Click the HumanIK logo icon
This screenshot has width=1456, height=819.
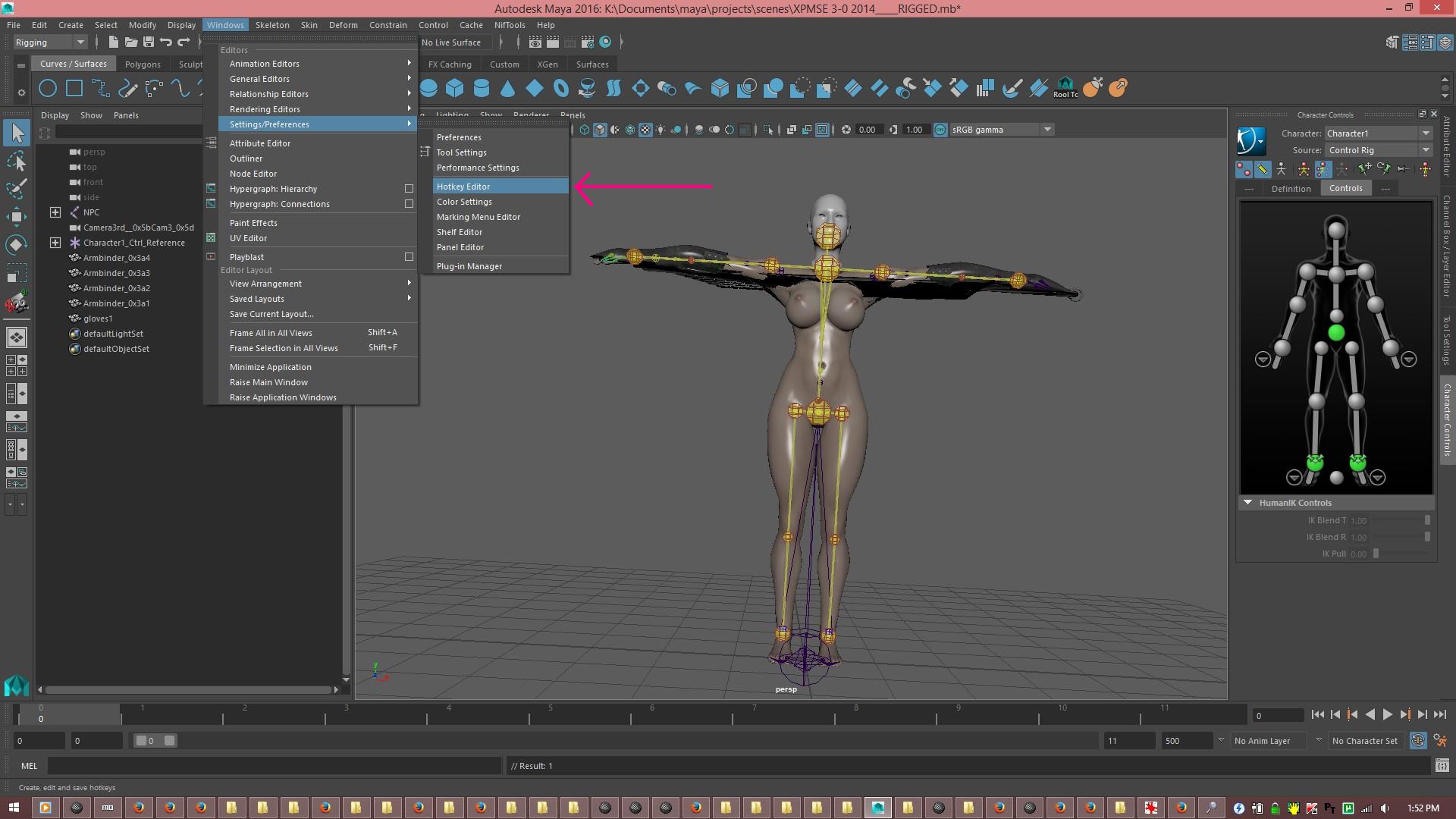[1251, 141]
